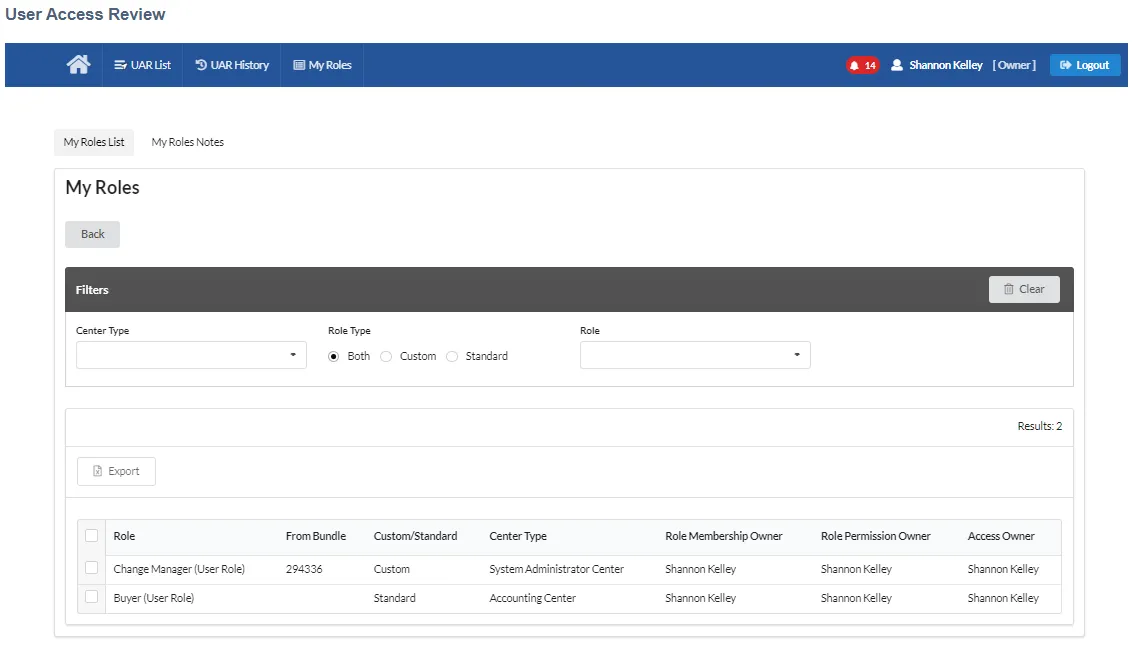Check the Change Manager row checkbox
Screen dimensions: 1144x651
(91, 568)
